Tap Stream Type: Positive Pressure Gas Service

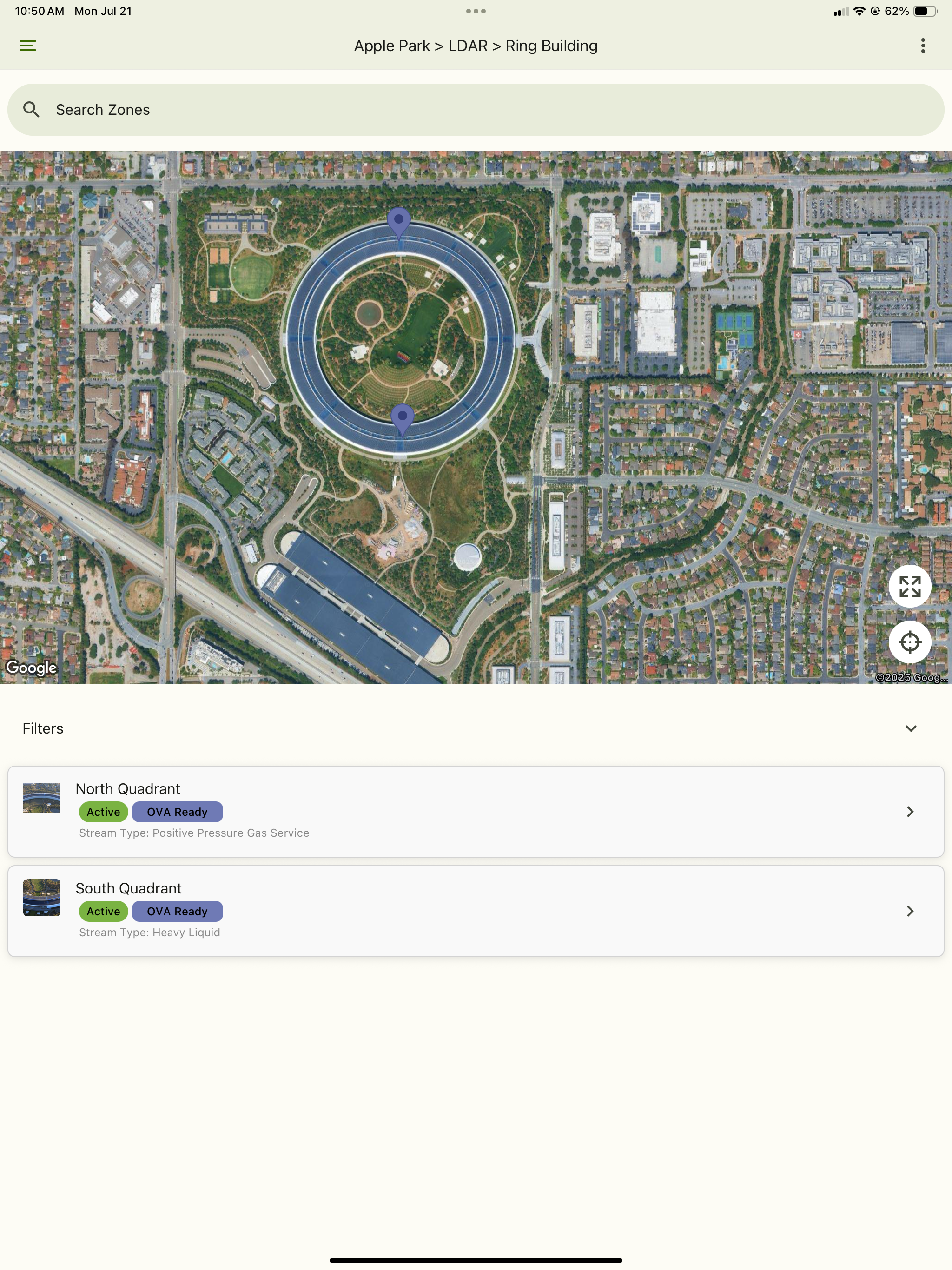pyautogui.click(x=193, y=833)
